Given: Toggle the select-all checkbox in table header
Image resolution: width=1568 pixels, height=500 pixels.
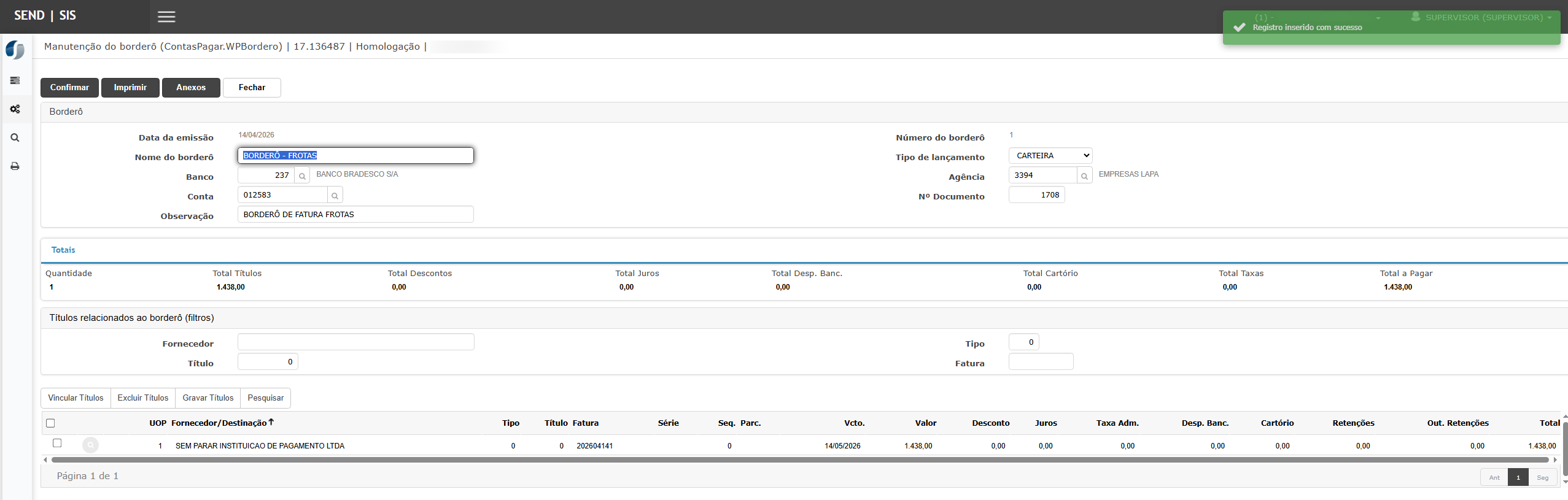Looking at the screenshot, I should [51, 423].
